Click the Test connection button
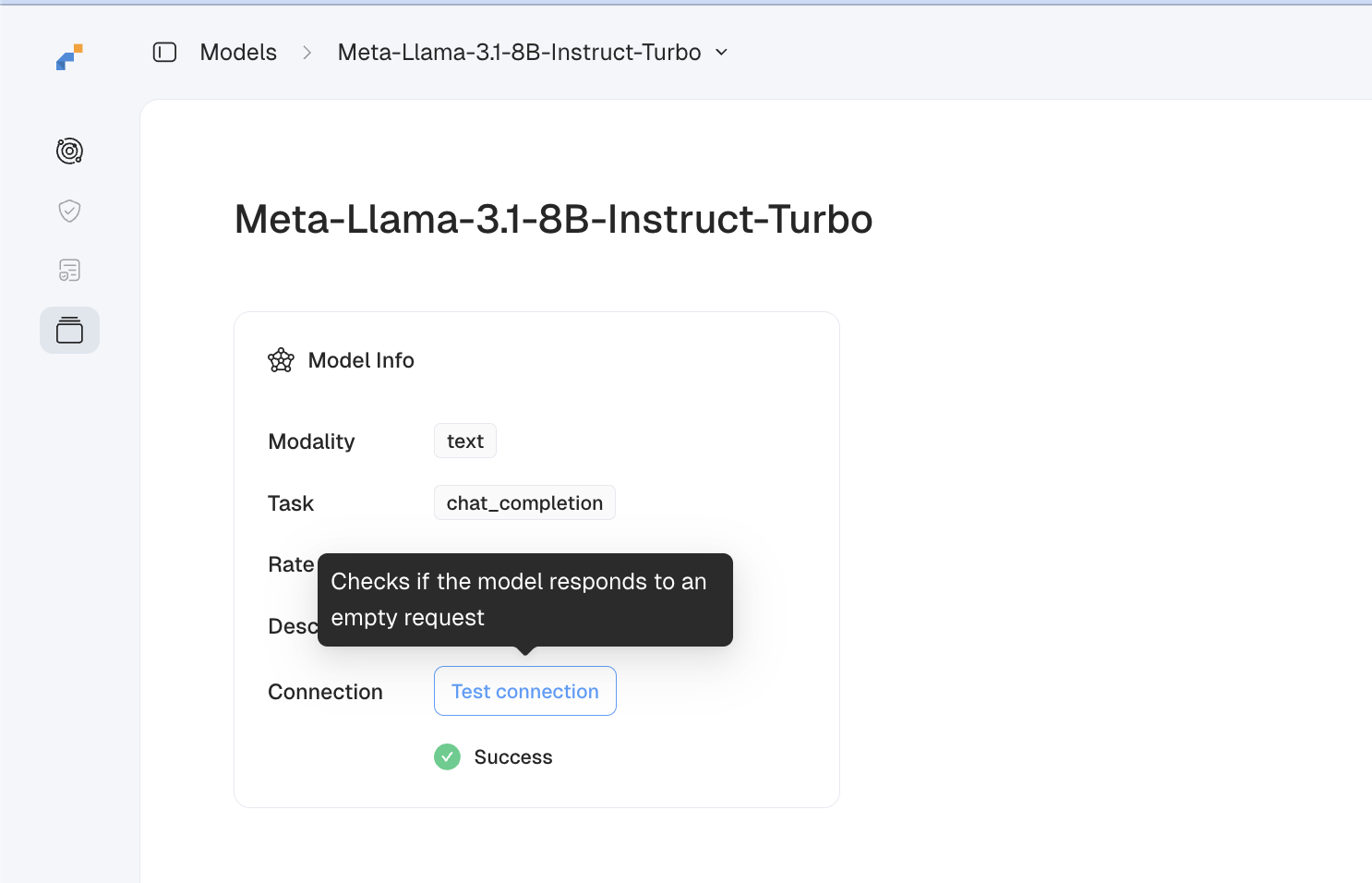 click(525, 691)
